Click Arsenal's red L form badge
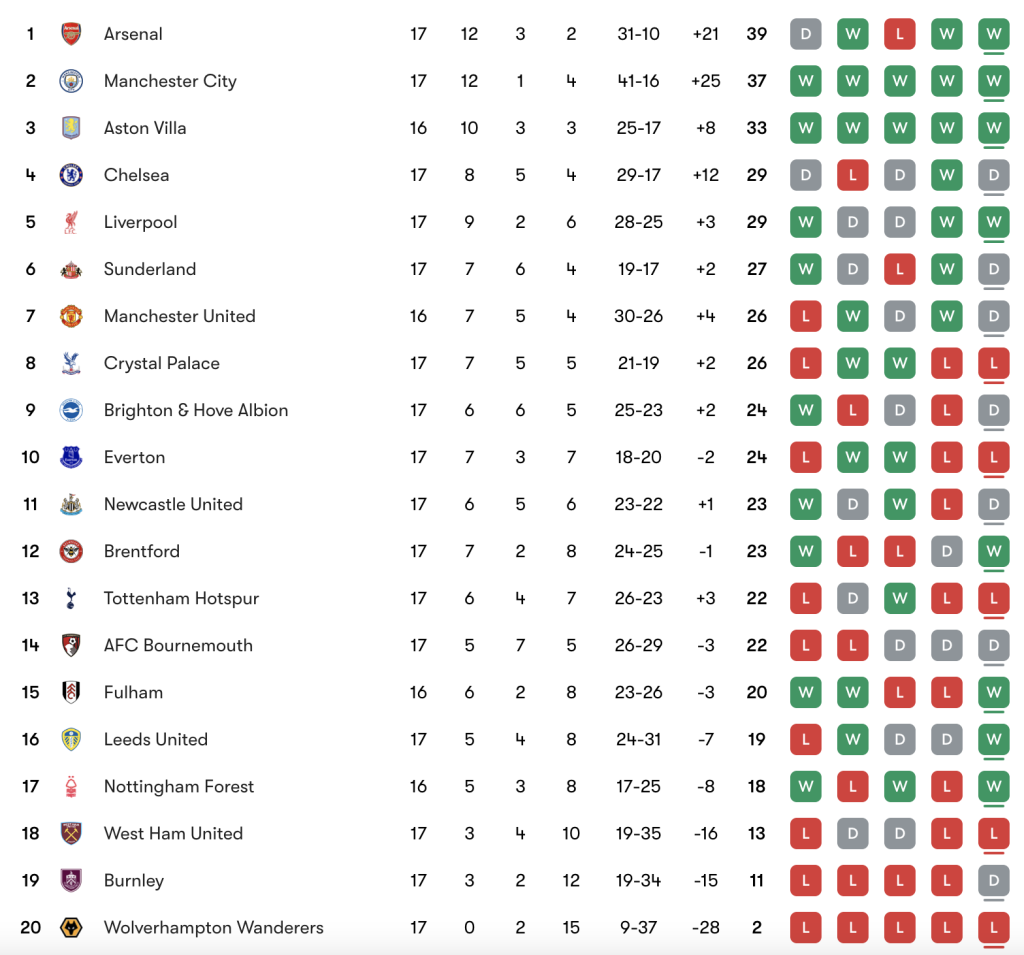Viewport: 1024px width, 955px height. (x=900, y=34)
